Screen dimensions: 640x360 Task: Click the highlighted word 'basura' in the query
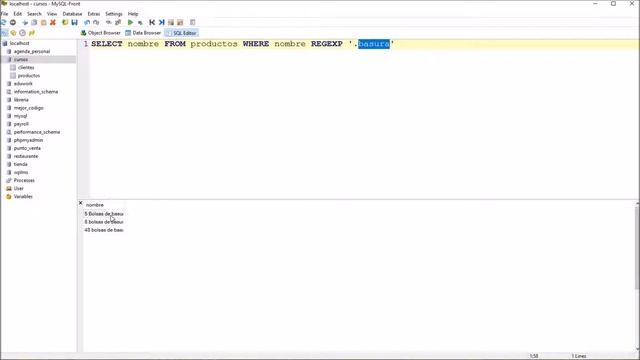[x=374, y=44]
